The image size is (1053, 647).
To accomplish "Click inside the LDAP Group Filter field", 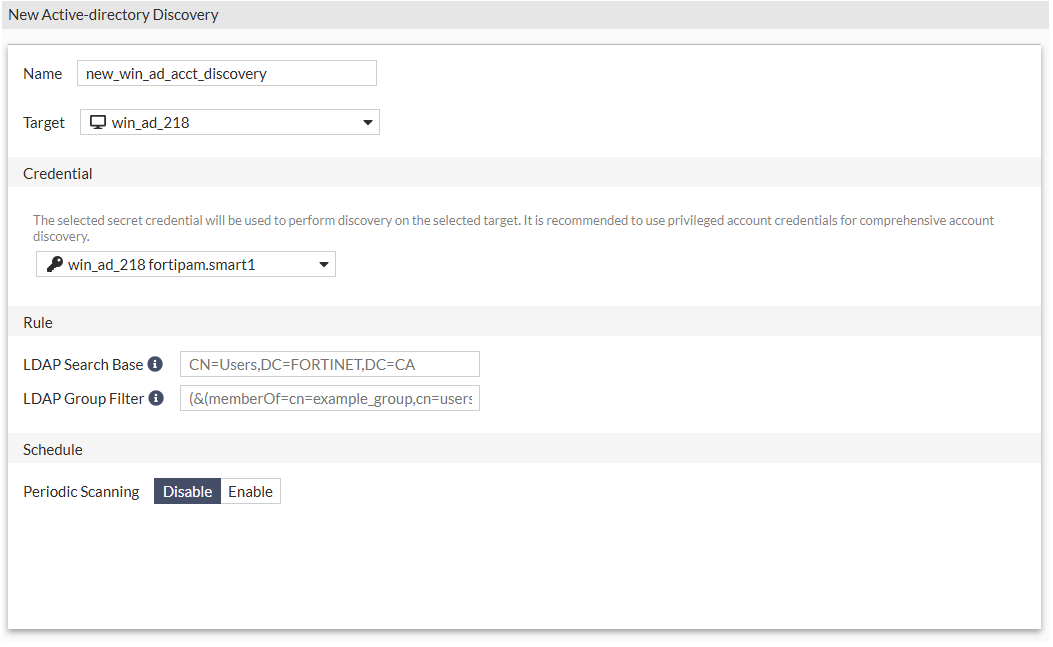I will tap(329, 397).
